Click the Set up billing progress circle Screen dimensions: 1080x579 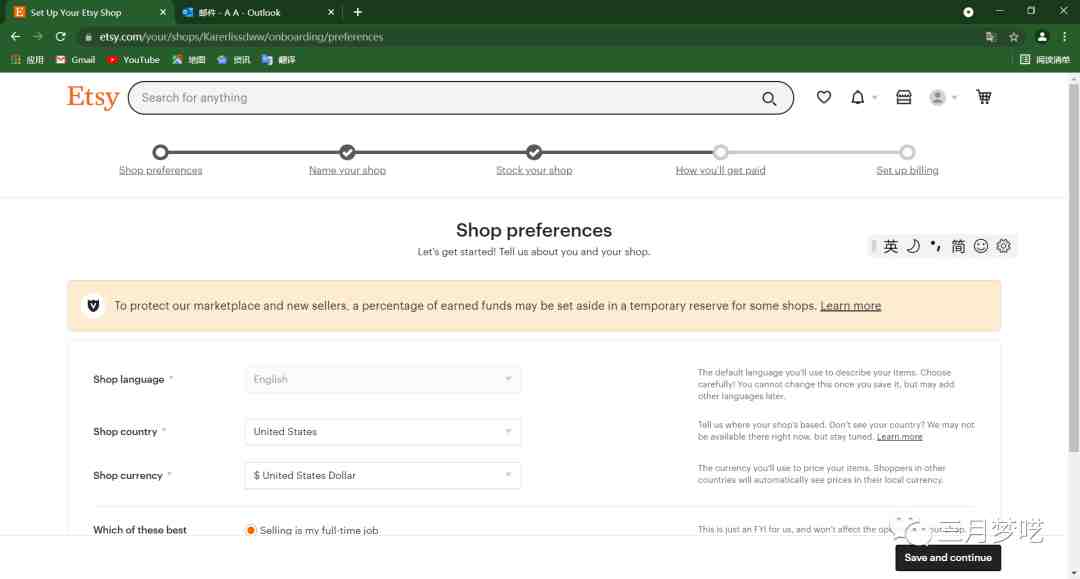click(907, 152)
